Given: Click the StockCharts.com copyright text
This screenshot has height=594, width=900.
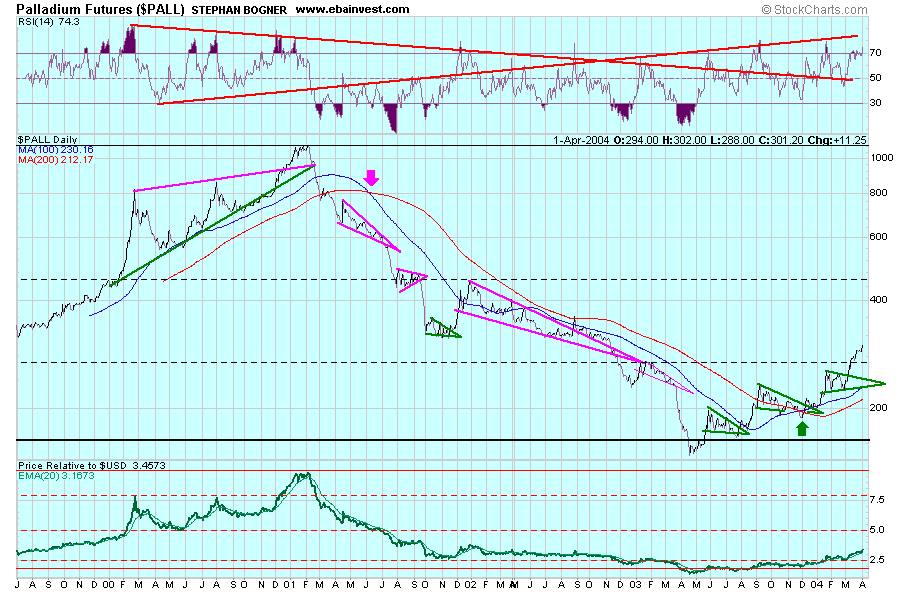Looking at the screenshot, I should (x=828, y=9).
